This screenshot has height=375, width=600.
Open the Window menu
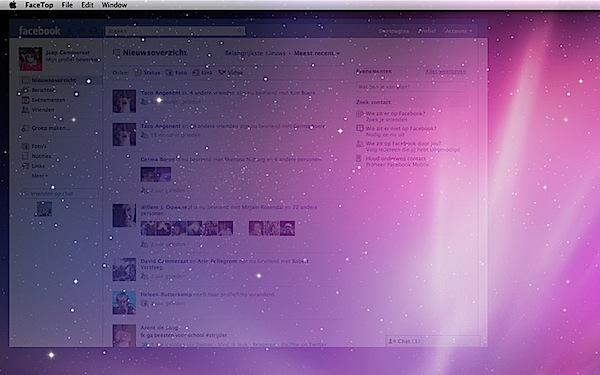click(114, 5)
